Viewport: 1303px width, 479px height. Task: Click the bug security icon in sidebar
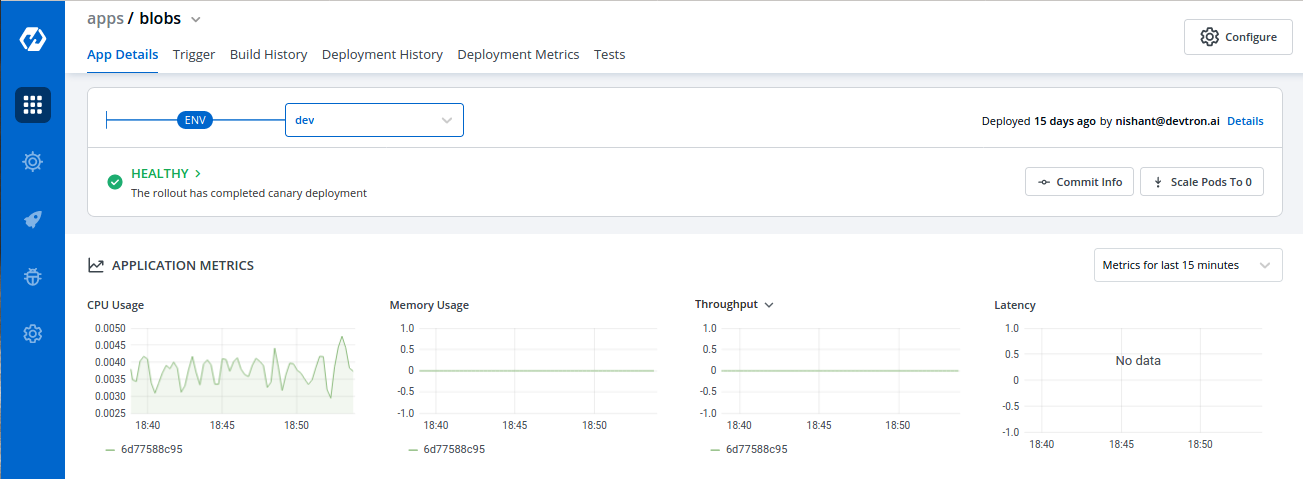coord(32,277)
